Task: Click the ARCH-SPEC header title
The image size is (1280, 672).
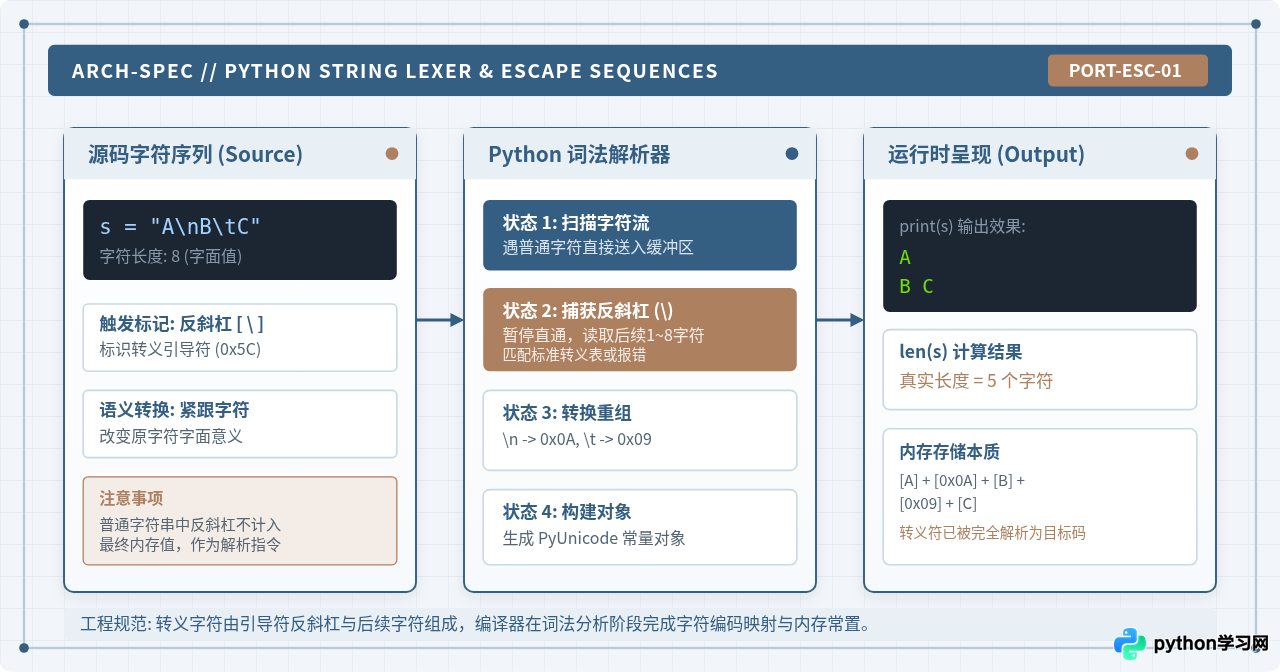Action: click(395, 71)
